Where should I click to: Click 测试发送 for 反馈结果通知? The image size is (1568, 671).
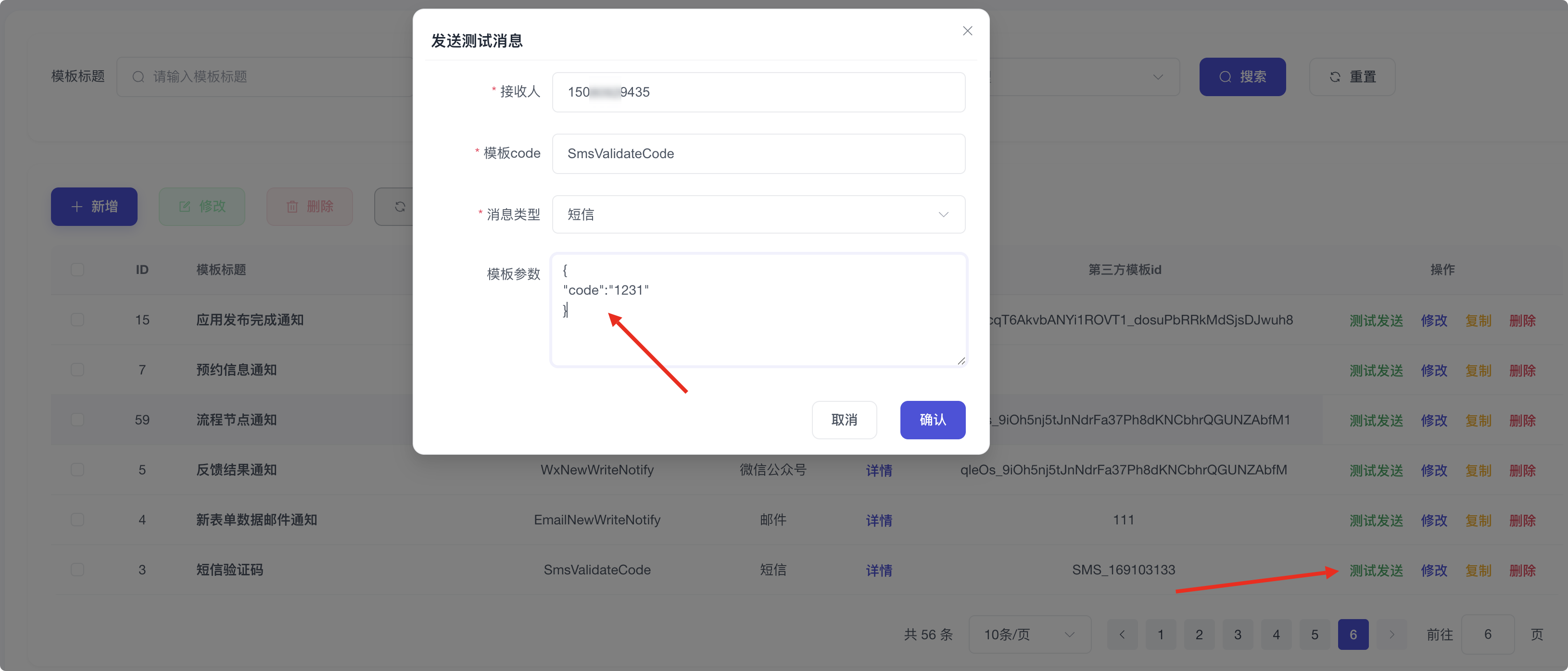click(x=1376, y=470)
